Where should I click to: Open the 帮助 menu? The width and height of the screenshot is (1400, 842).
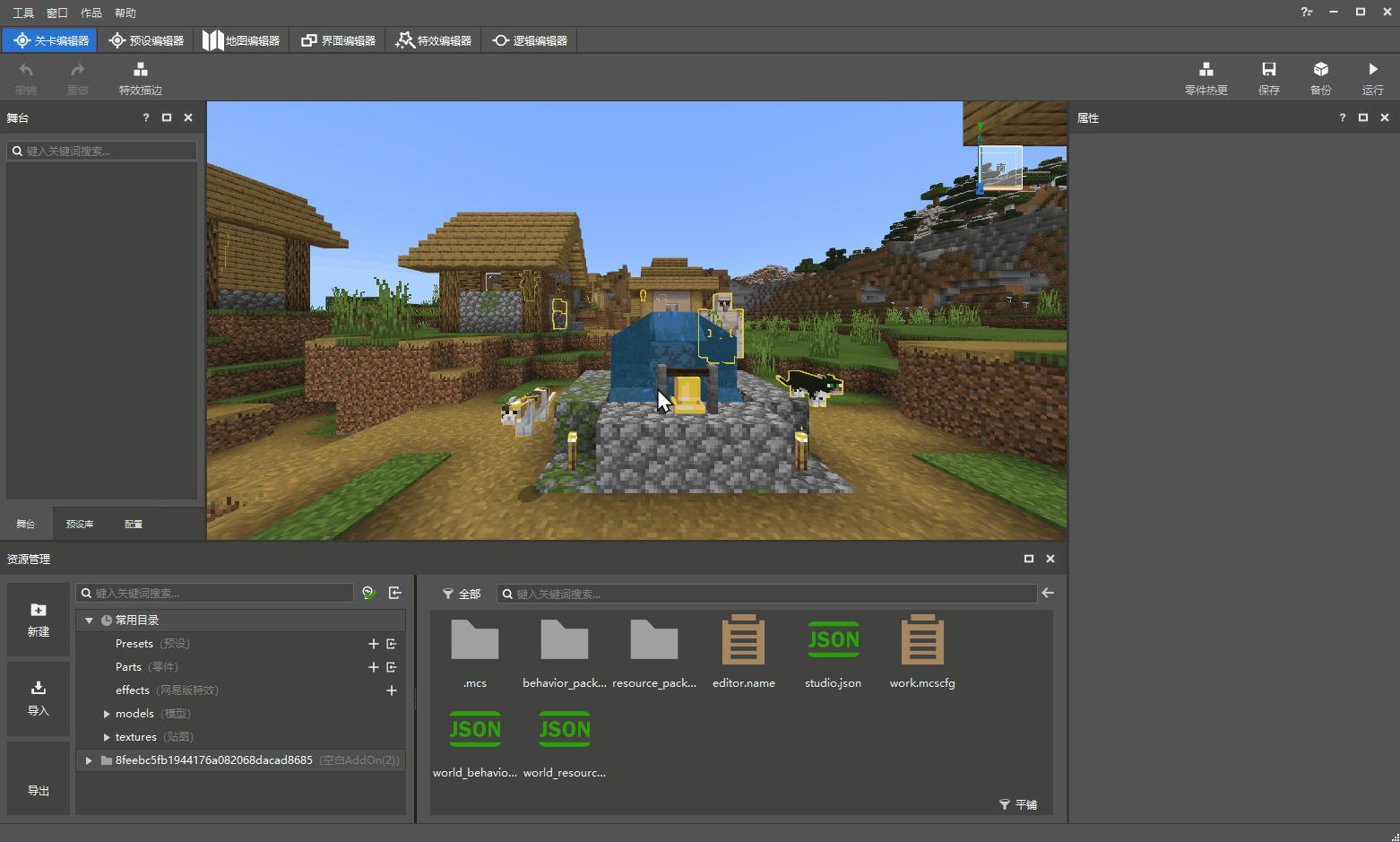125,13
